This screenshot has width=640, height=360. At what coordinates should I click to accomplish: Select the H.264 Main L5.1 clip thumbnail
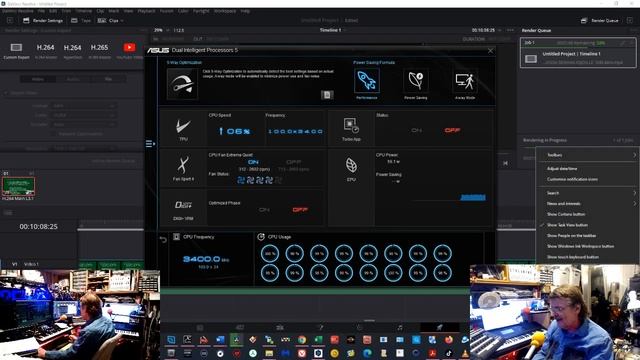(18, 187)
